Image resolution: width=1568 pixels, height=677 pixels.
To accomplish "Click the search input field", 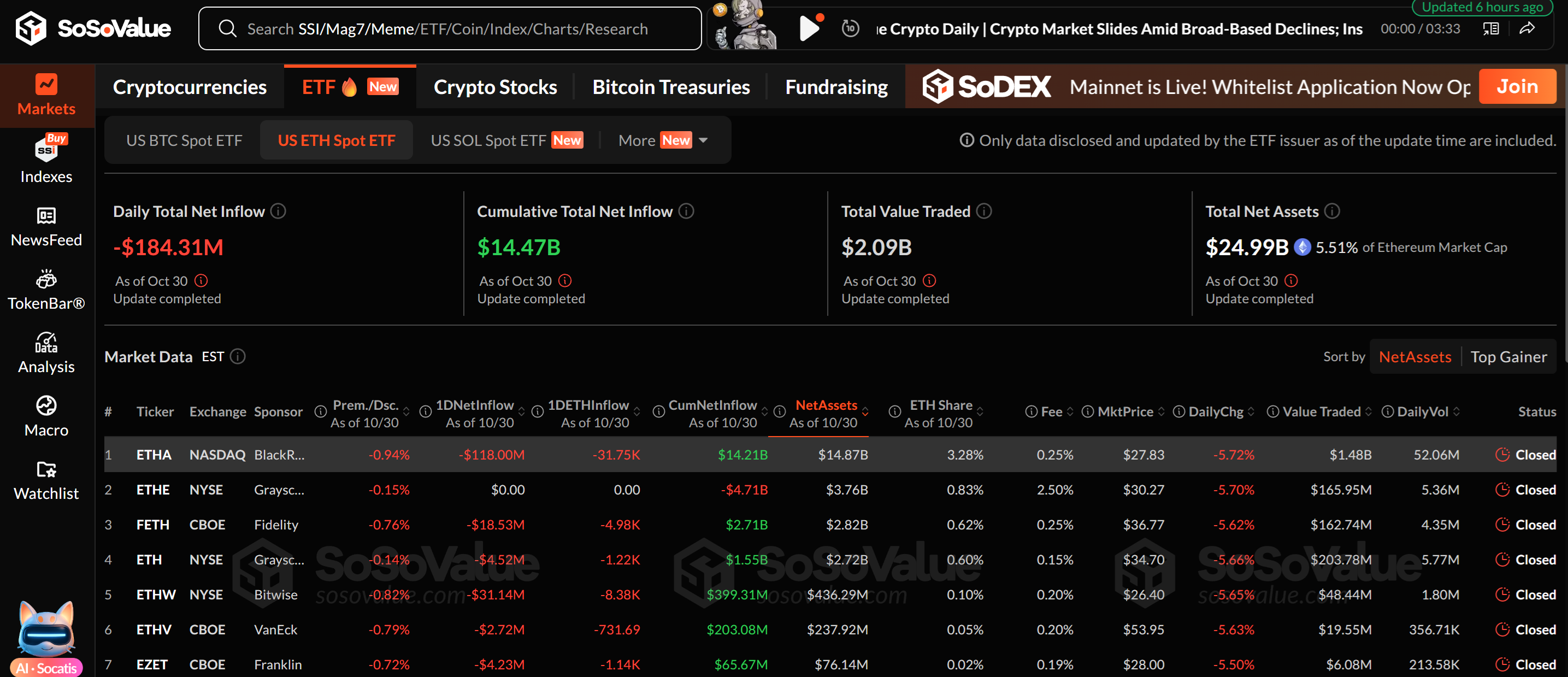I will click(x=449, y=28).
